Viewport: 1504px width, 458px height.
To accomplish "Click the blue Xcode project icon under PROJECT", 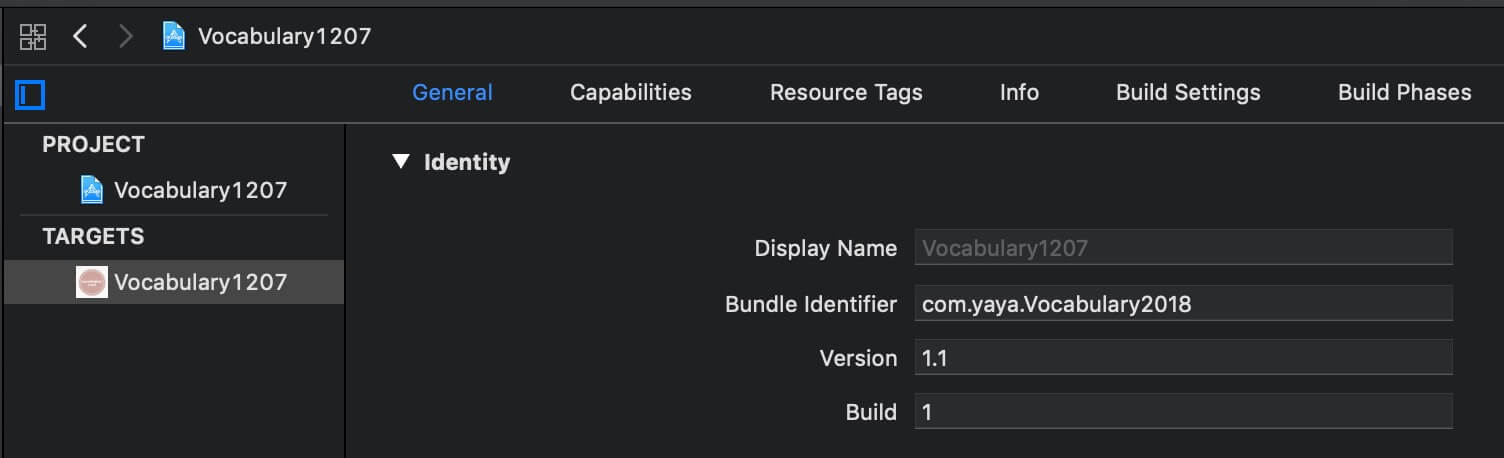I will tap(92, 190).
